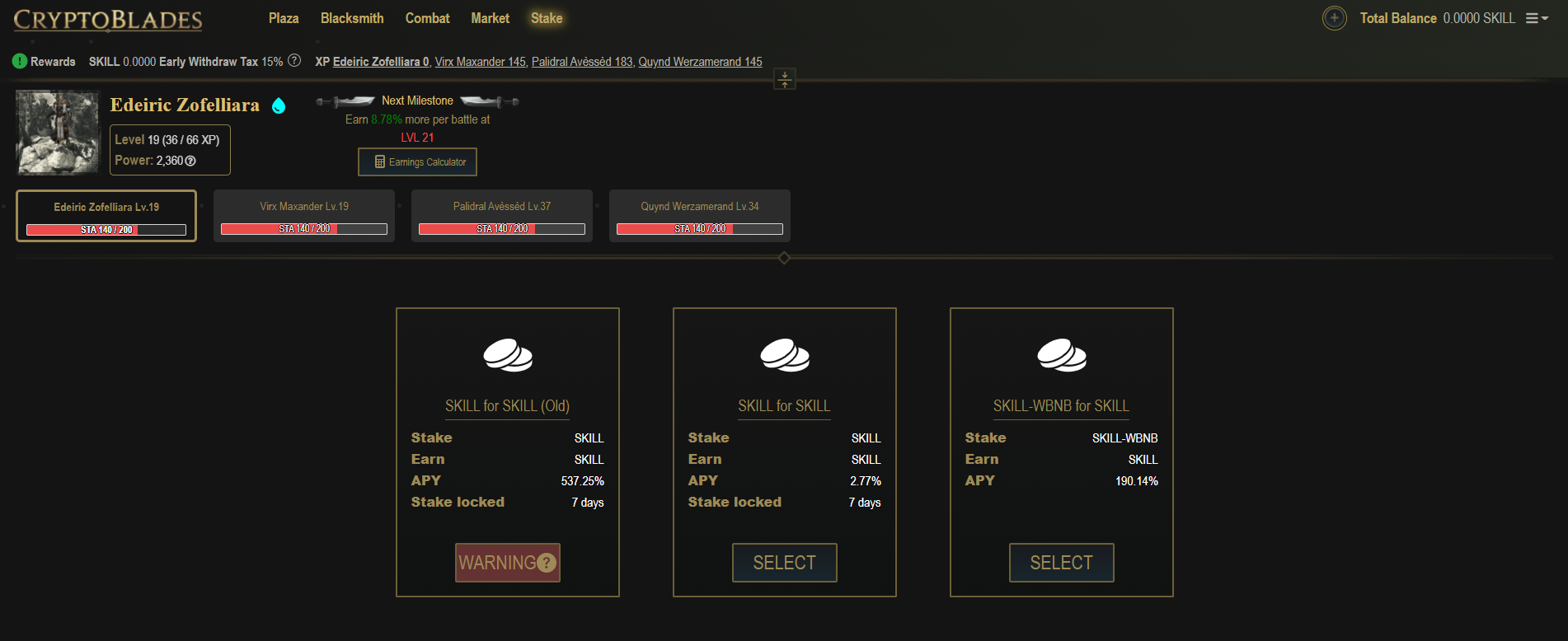Select the SKILL-WBNB for SKILL pool
Image resolution: width=1568 pixels, height=641 pixels.
(1062, 563)
